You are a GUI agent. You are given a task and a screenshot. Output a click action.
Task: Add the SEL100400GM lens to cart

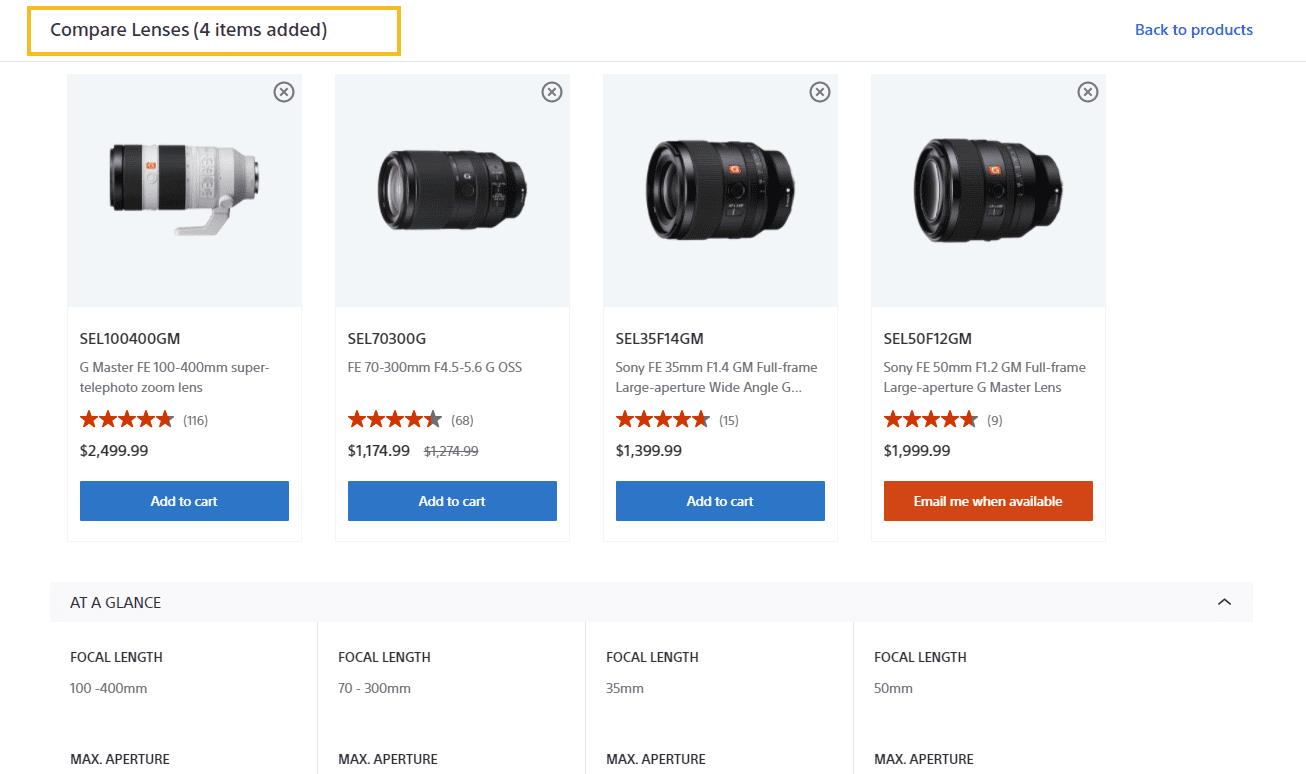pyautogui.click(x=184, y=501)
